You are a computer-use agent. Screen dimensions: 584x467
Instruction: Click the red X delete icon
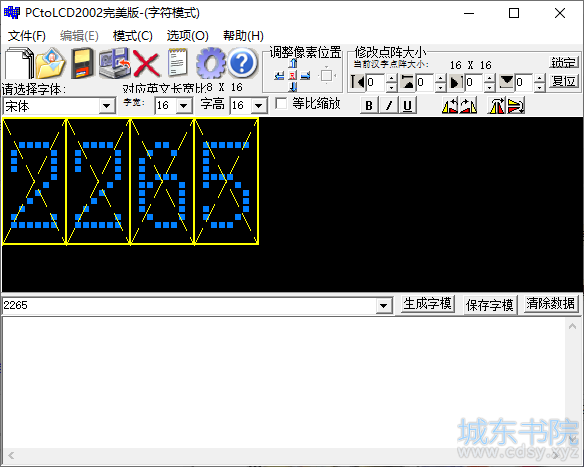point(146,63)
